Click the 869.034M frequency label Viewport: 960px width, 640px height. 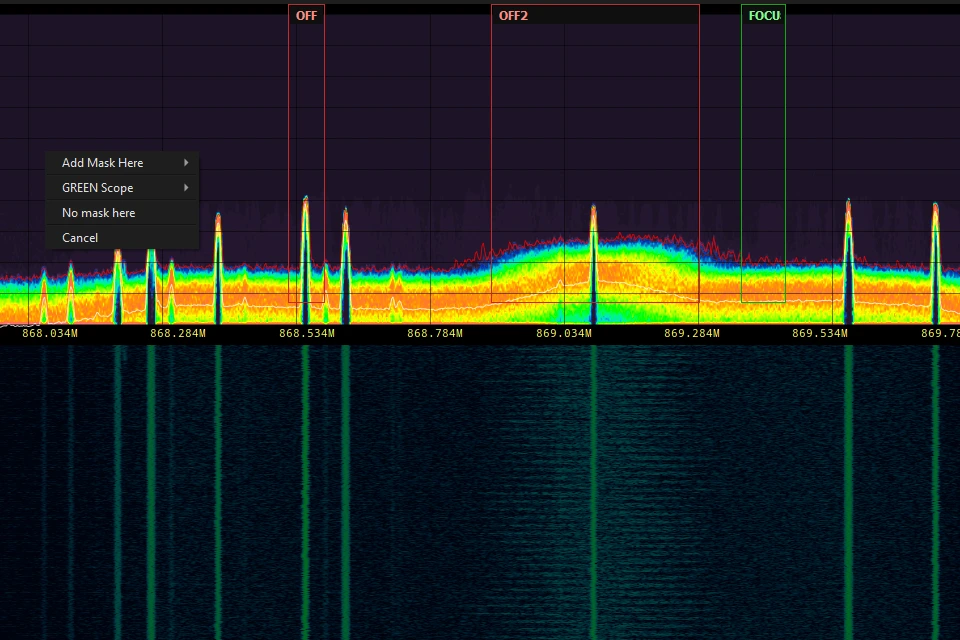tap(564, 333)
